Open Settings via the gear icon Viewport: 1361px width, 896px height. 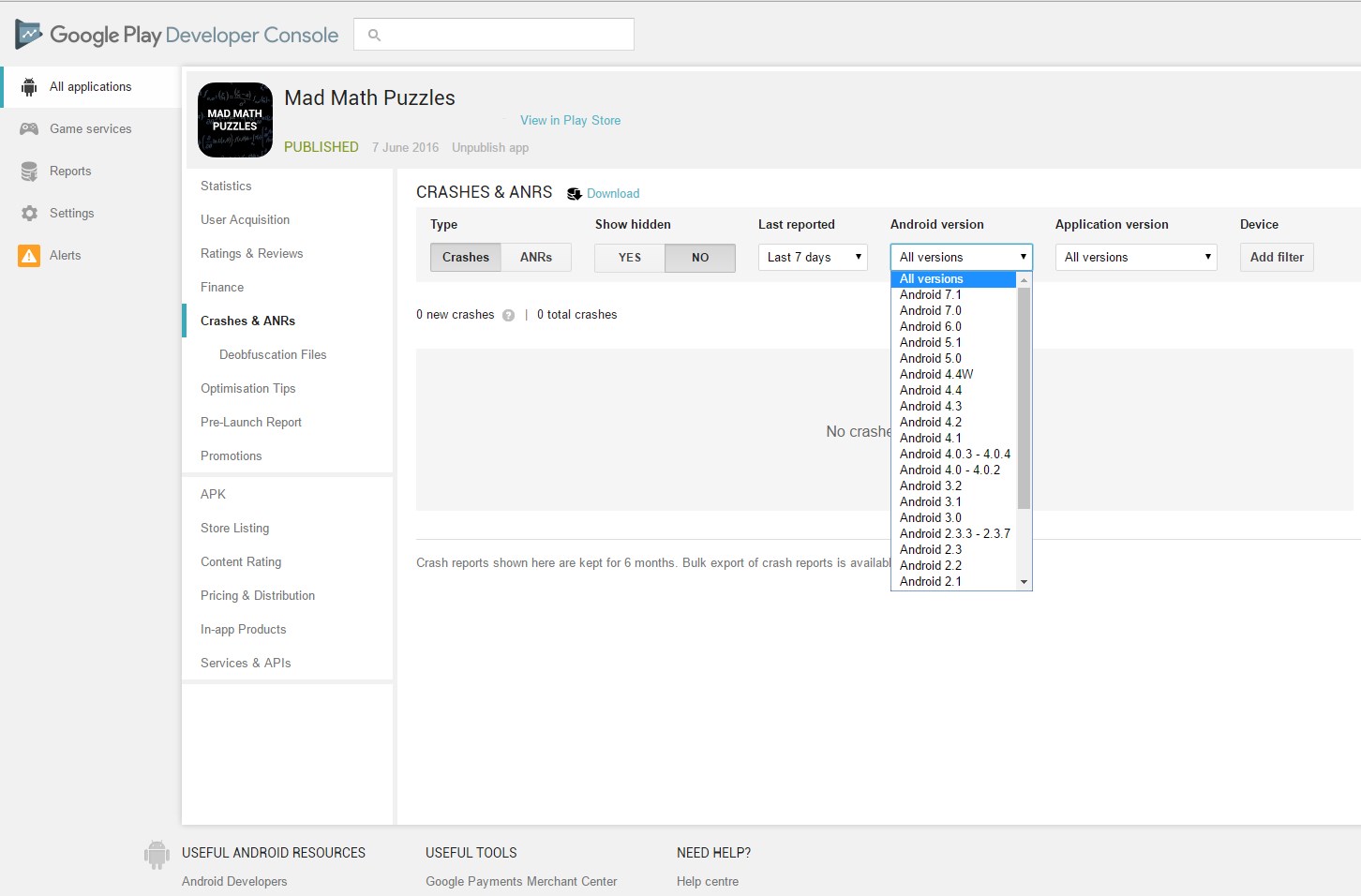click(x=27, y=213)
